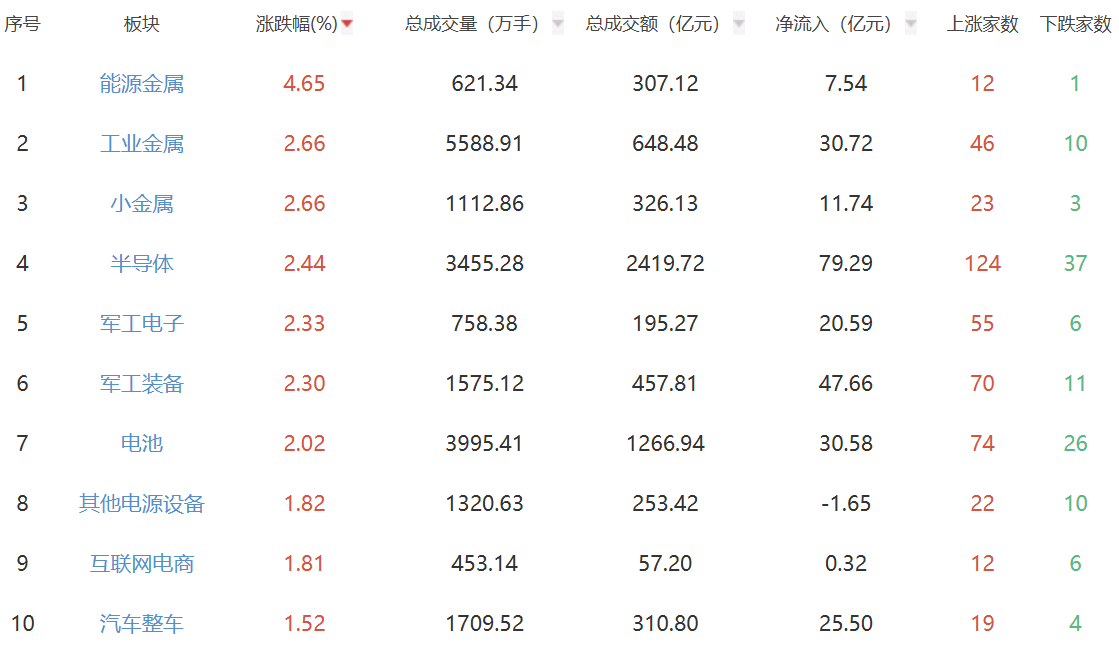The width and height of the screenshot is (1119, 645).
Task: Click the sort arrow beside 总成交额（亿元）
Action: 739,24
